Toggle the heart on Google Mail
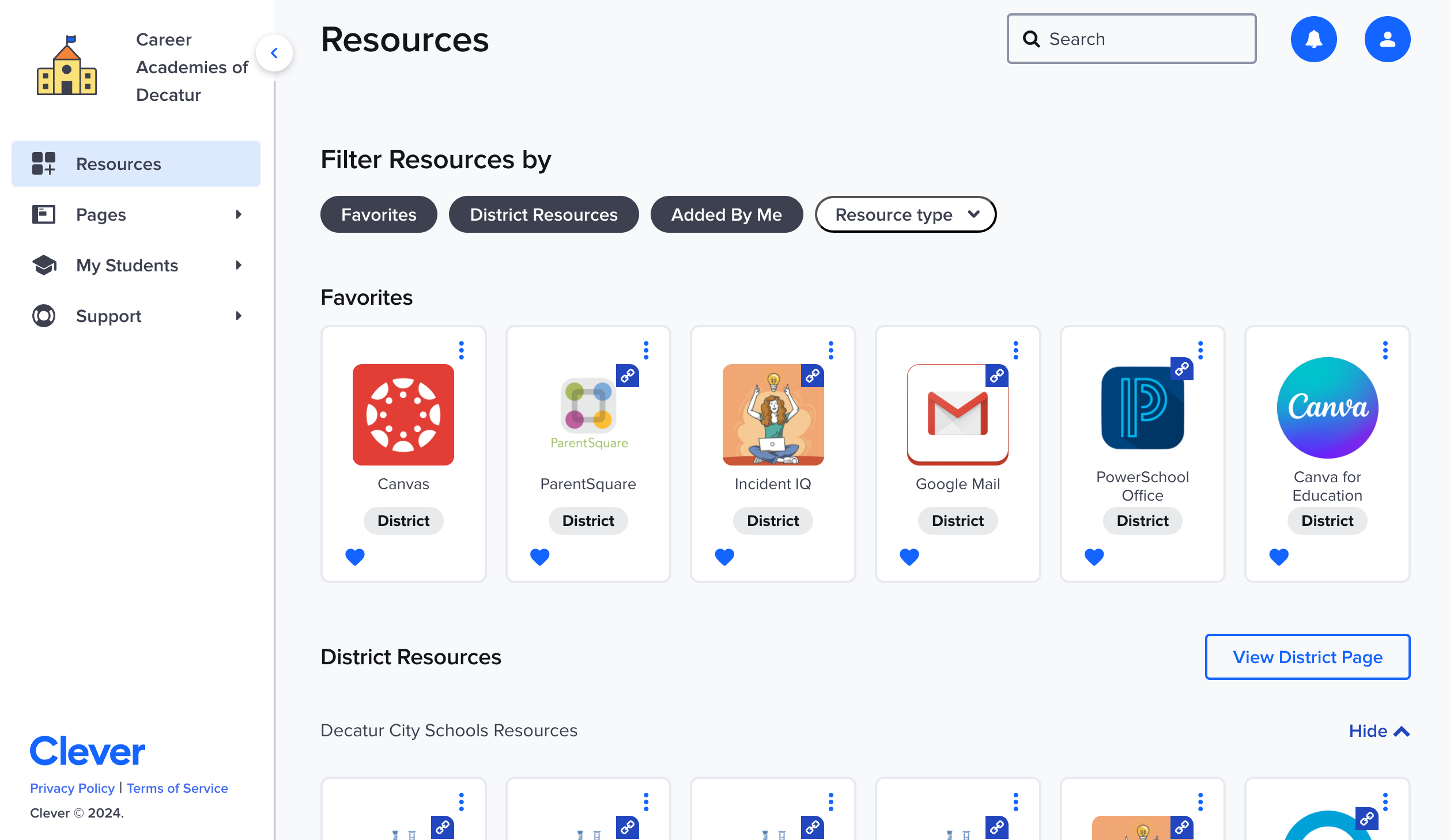The image size is (1450, 840). (x=909, y=557)
